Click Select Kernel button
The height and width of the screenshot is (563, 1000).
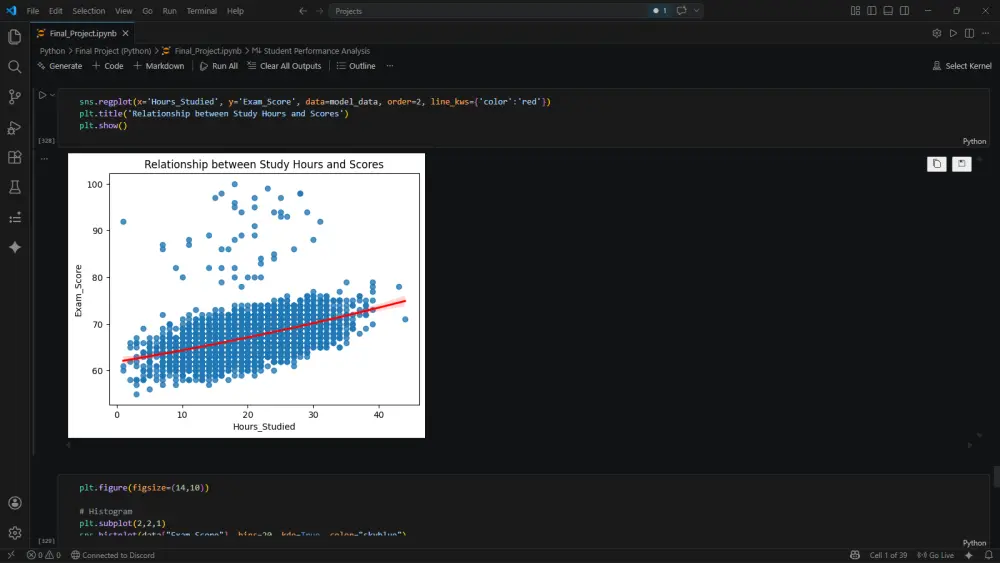coord(962,66)
